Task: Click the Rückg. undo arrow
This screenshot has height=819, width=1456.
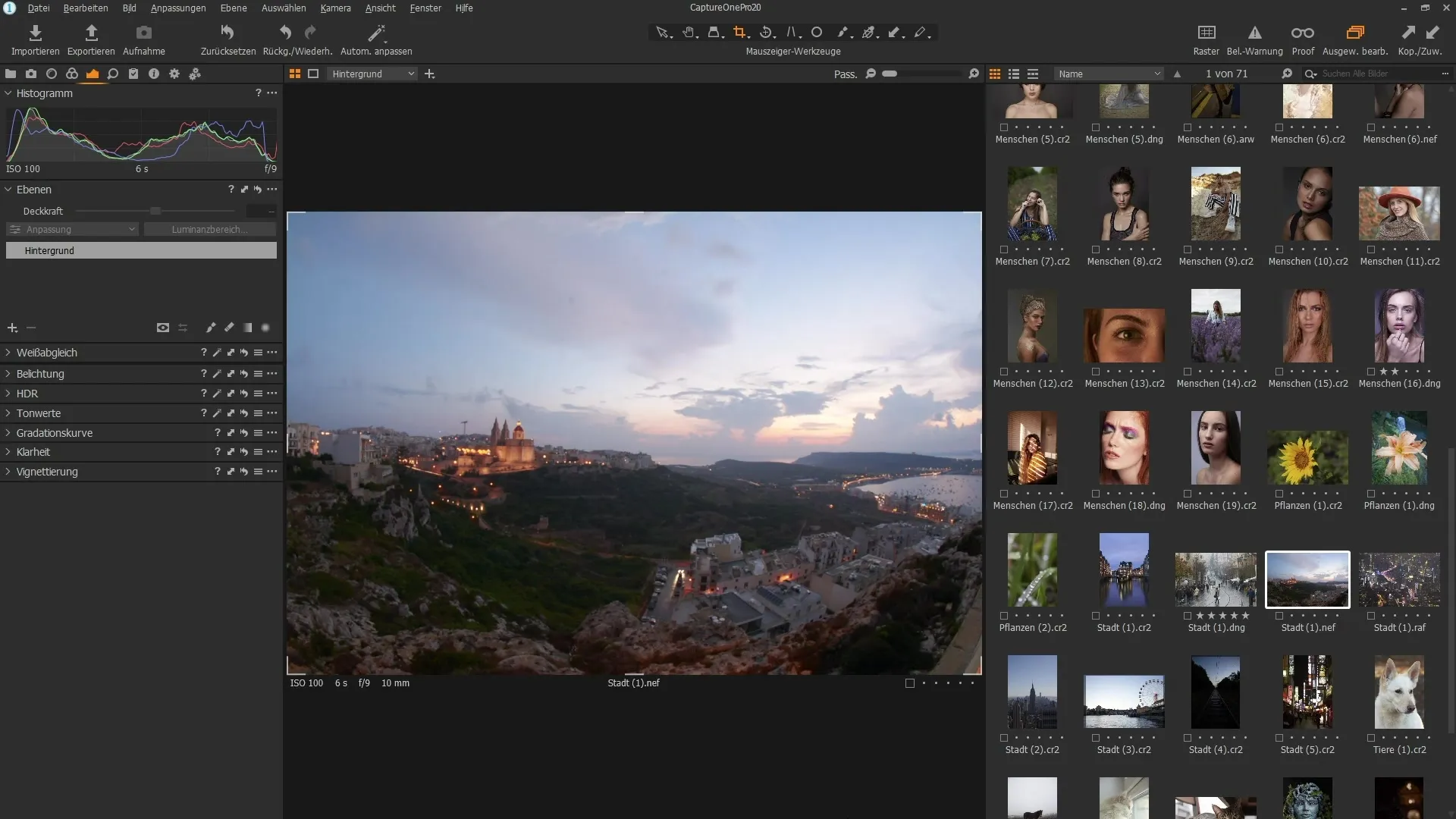Action: tap(285, 33)
